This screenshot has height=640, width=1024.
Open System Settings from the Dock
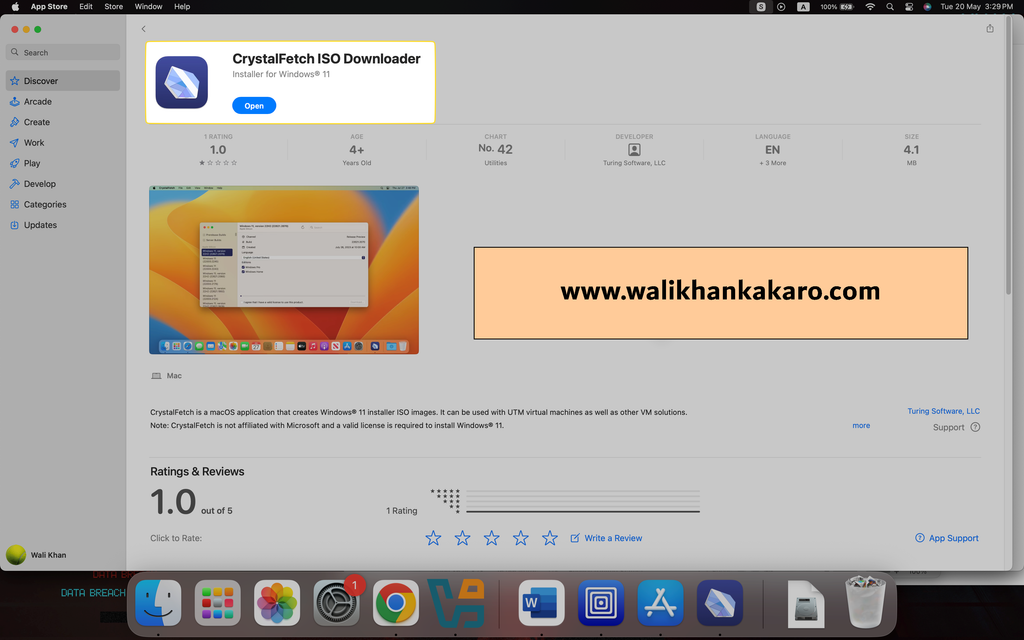tap(336, 603)
